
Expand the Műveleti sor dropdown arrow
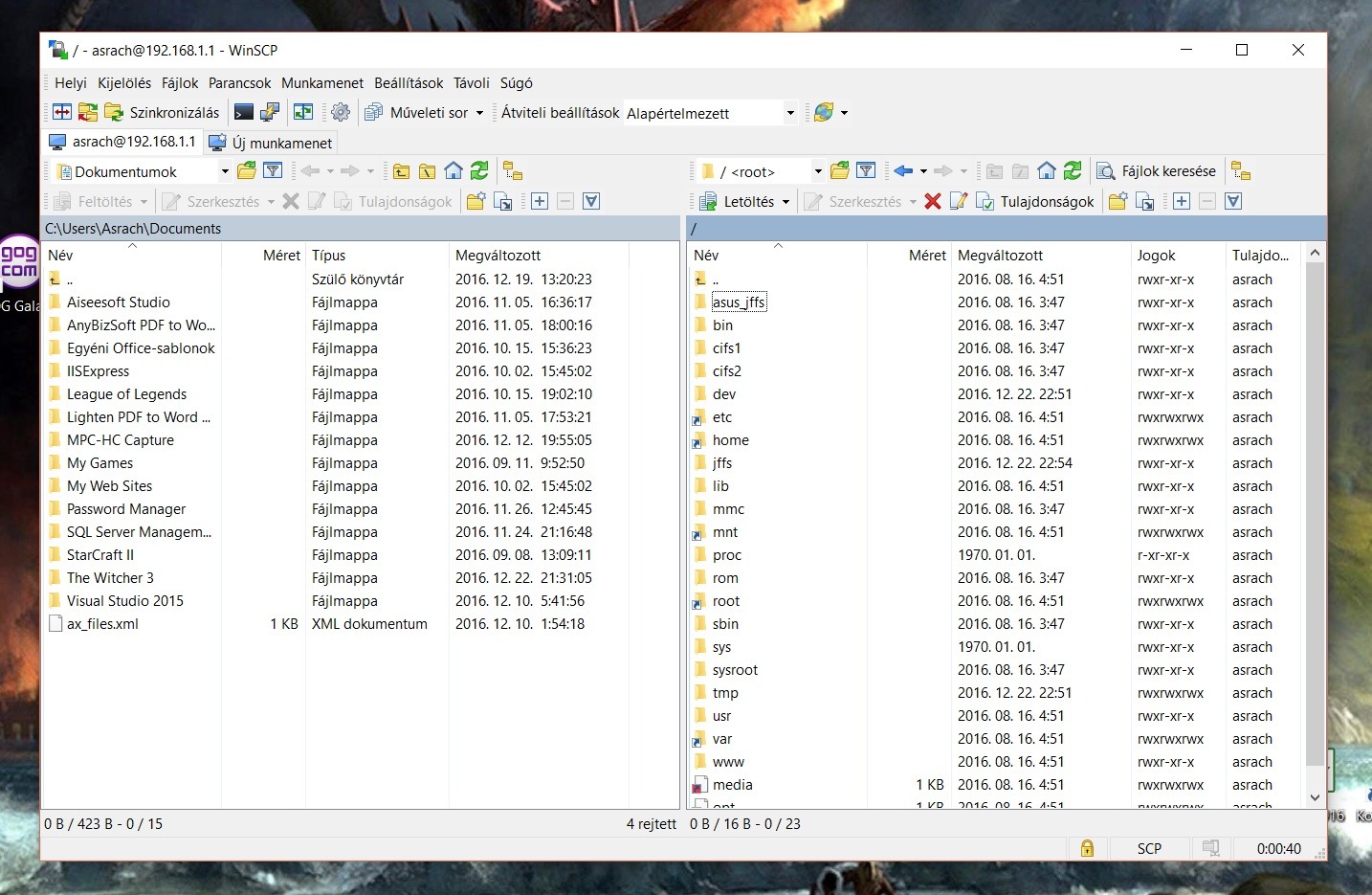479,113
